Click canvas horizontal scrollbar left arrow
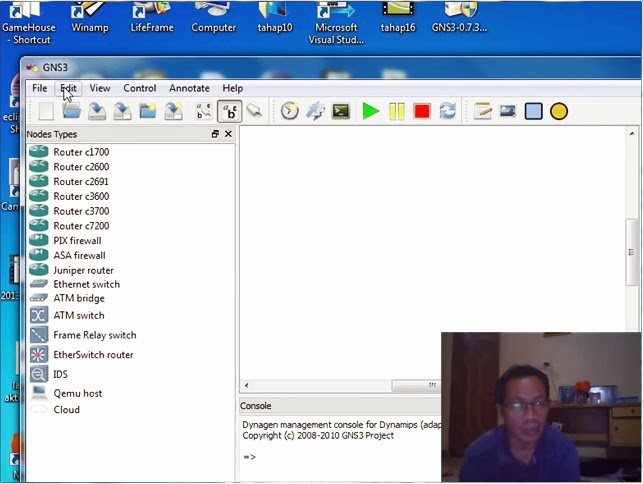 tap(246, 385)
